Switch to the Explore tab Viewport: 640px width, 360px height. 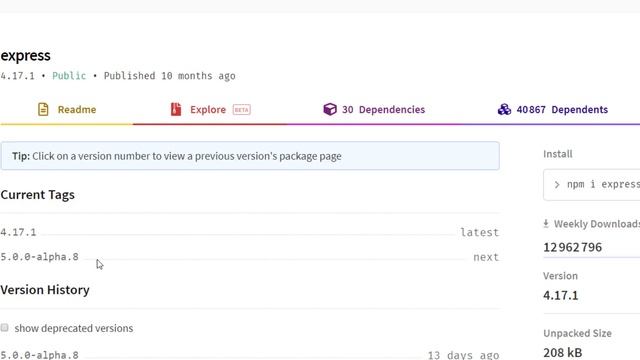tap(210, 109)
